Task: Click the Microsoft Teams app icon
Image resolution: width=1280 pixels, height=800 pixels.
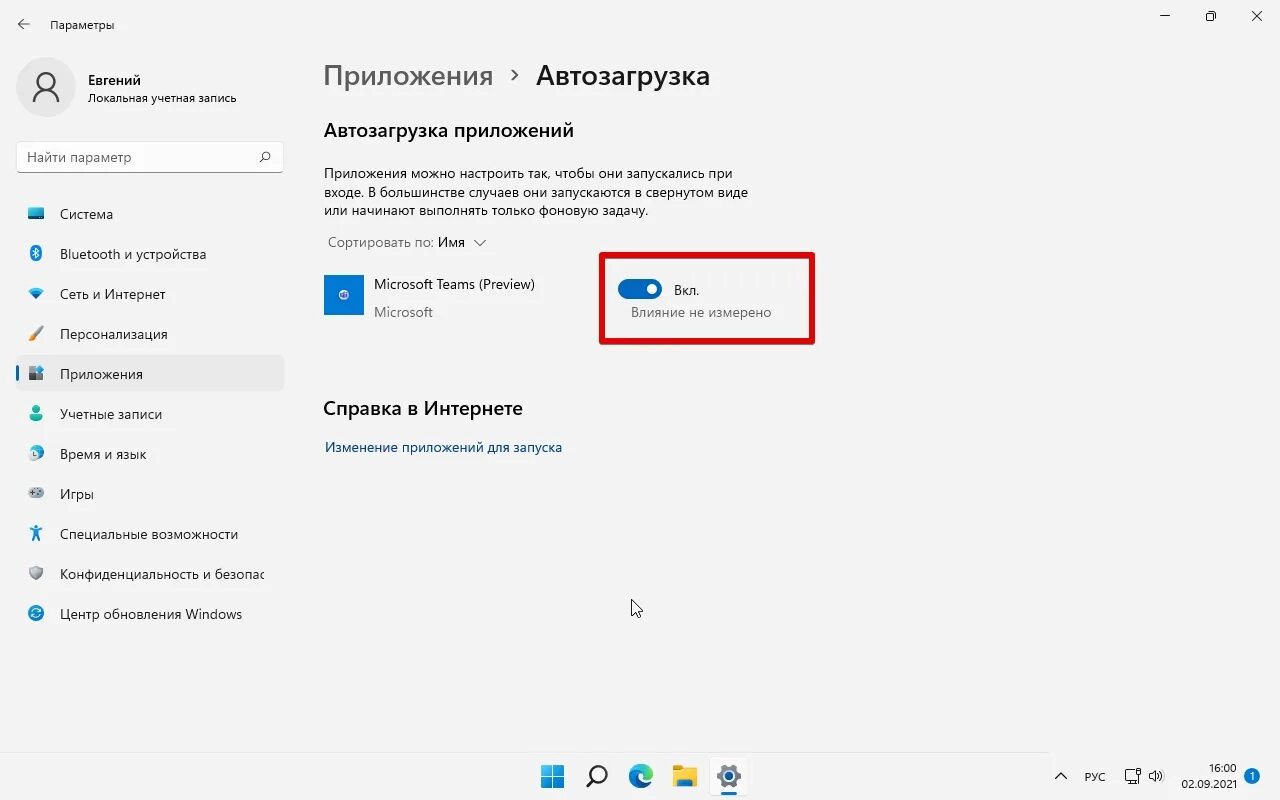Action: click(x=344, y=295)
